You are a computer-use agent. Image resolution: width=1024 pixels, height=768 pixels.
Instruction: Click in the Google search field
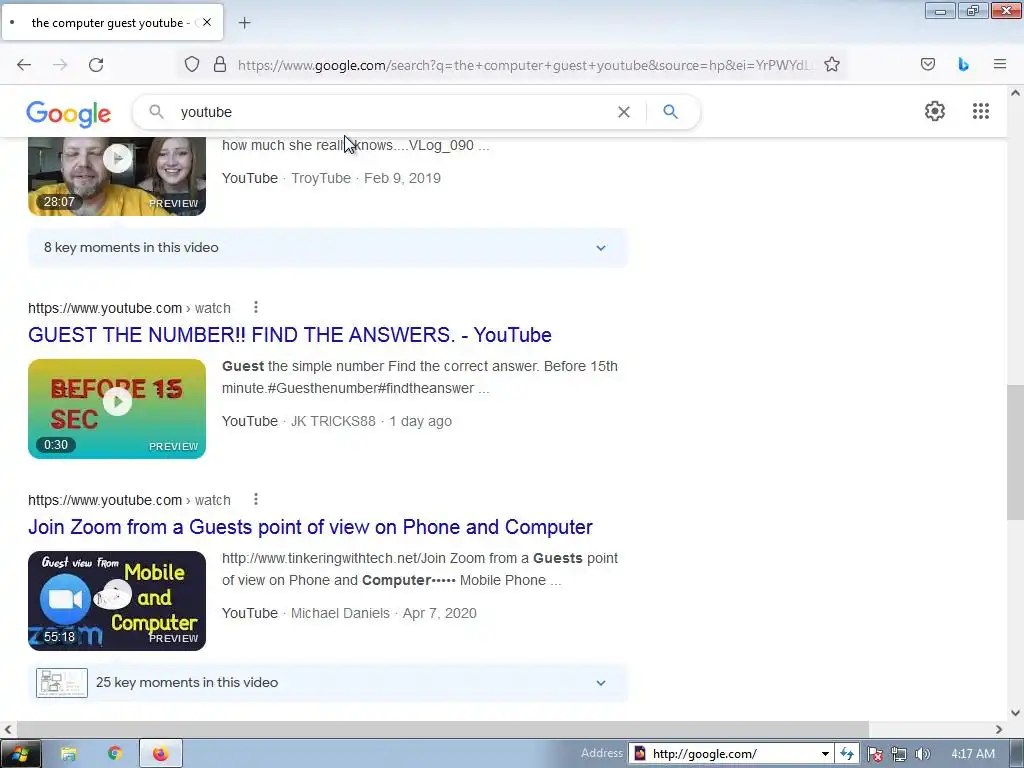[x=392, y=112]
